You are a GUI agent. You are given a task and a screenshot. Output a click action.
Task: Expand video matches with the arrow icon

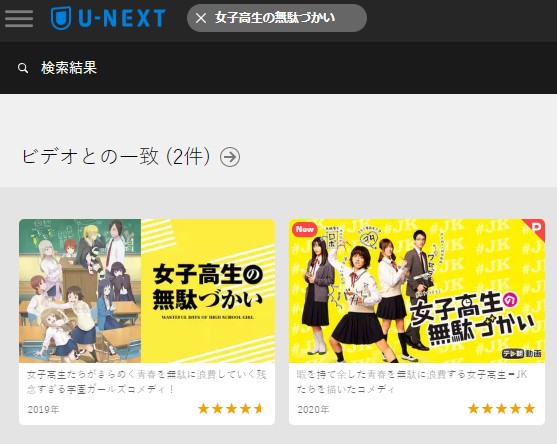click(x=230, y=157)
